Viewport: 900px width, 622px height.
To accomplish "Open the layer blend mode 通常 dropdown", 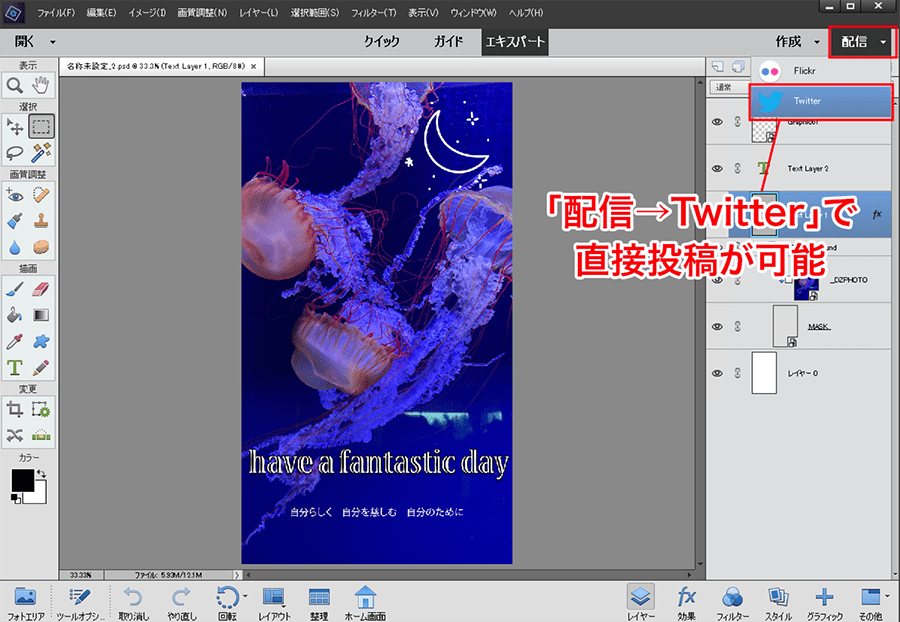I will pyautogui.click(x=729, y=87).
